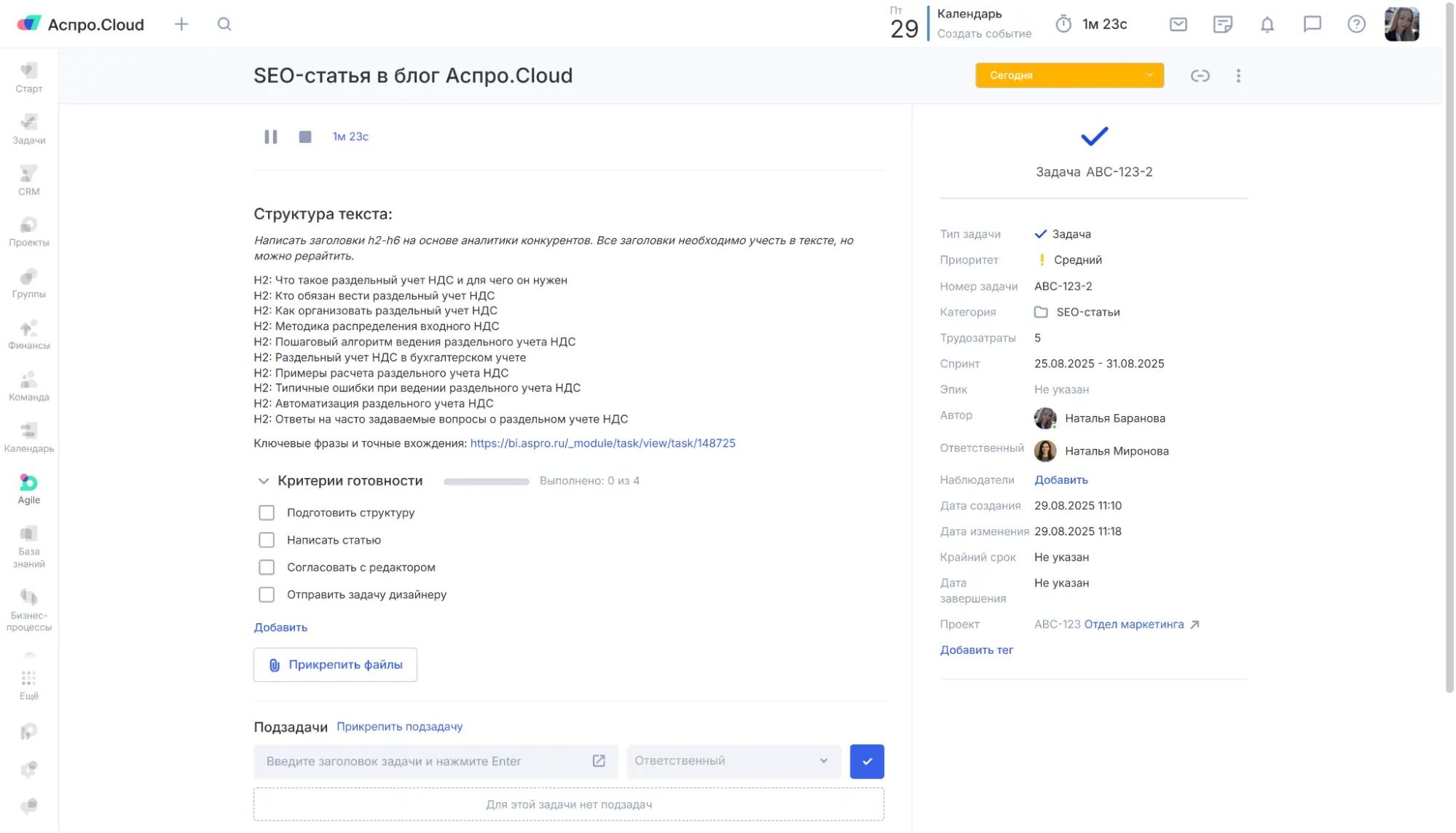Open Команда sidebar item
The width and height of the screenshot is (1456, 833).
(x=29, y=387)
